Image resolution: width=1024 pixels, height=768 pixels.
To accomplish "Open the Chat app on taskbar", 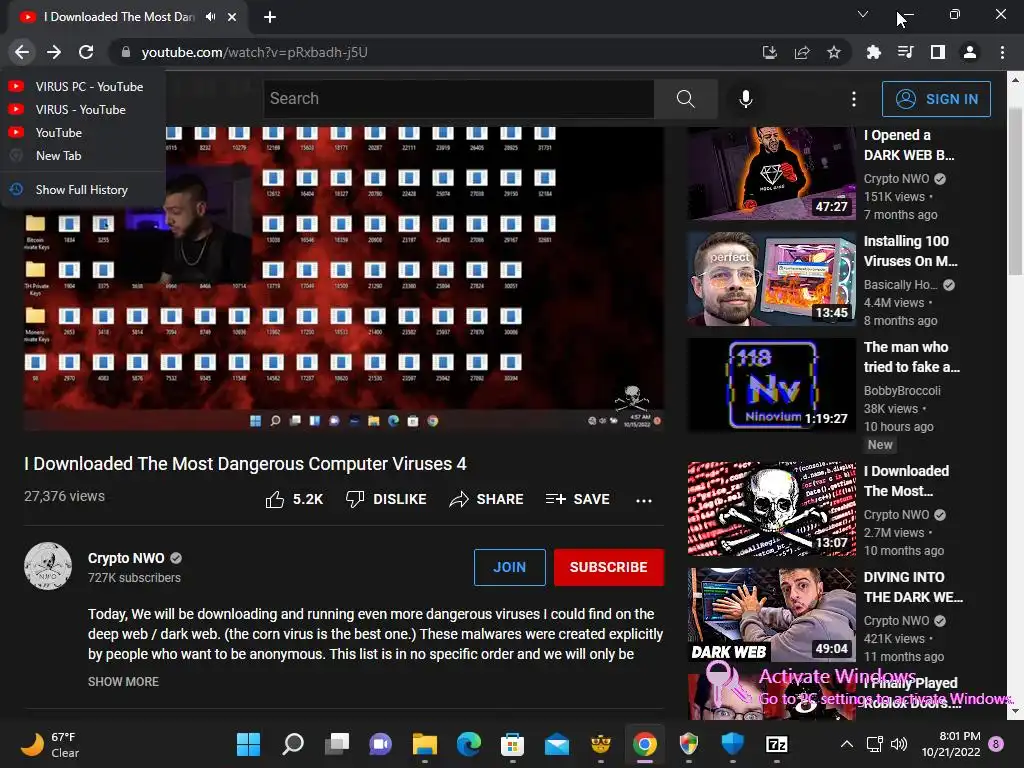I will click(x=381, y=744).
